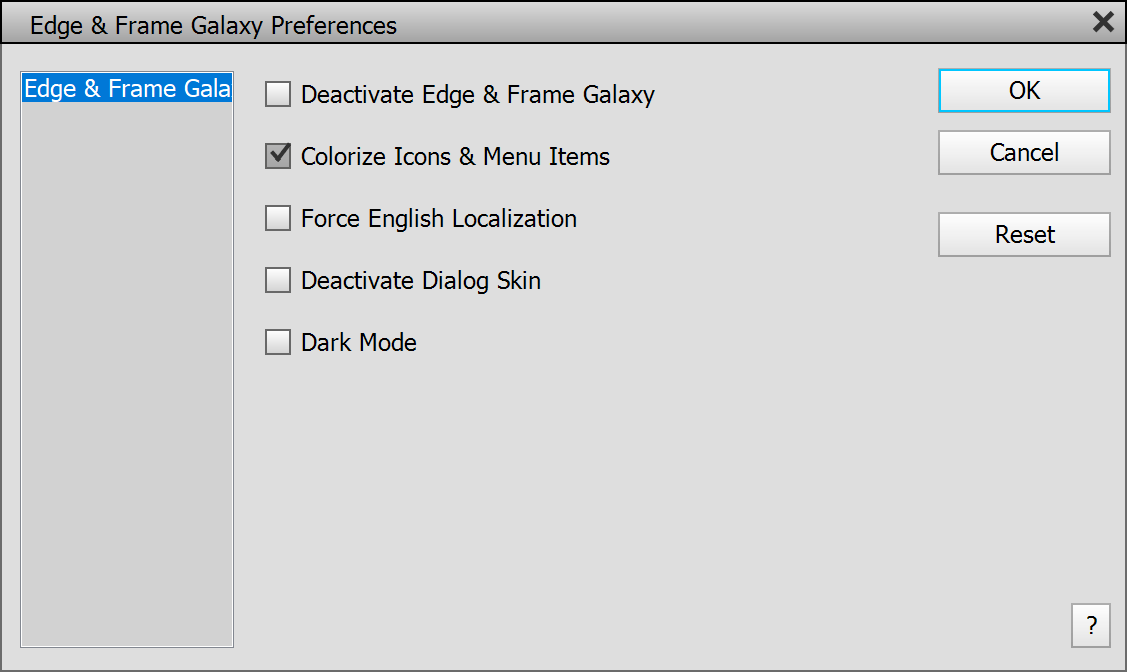Confirm preferences with the OK button
Image resolution: width=1127 pixels, height=672 pixels.
click(1024, 91)
